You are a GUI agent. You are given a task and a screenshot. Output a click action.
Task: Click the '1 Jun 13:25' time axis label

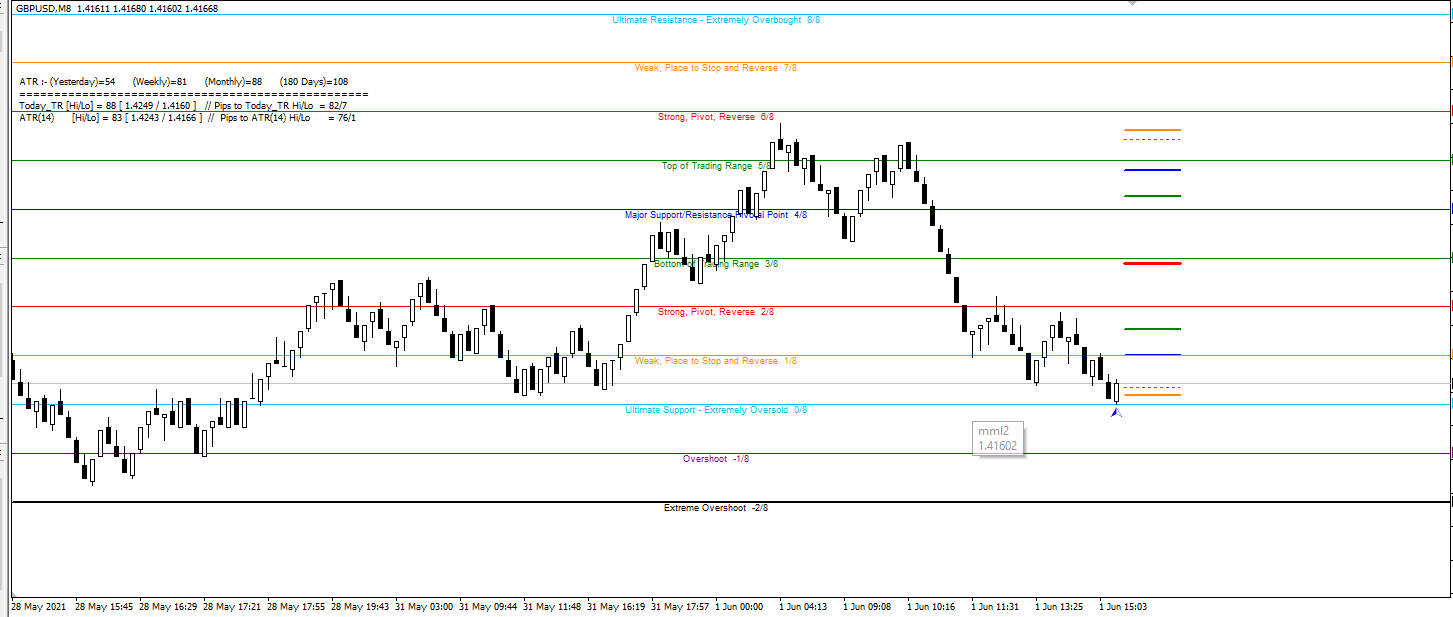pyautogui.click(x=1061, y=607)
